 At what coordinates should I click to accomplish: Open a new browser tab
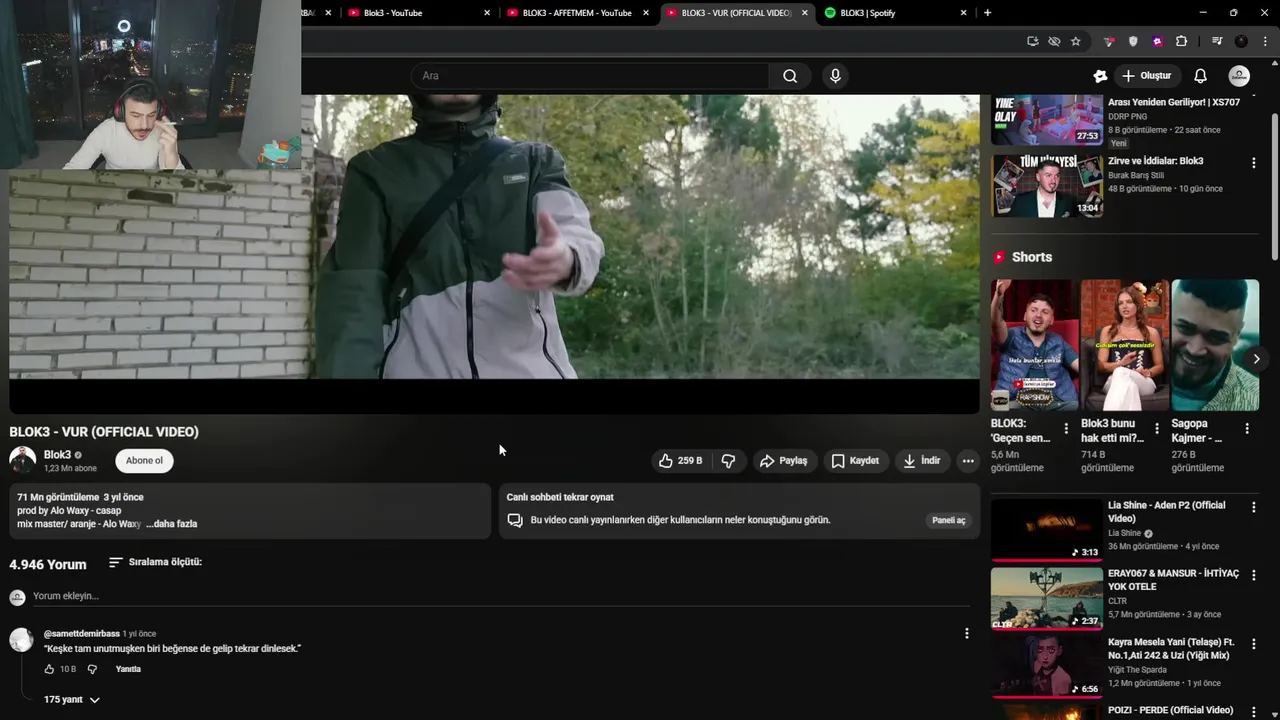click(x=987, y=13)
